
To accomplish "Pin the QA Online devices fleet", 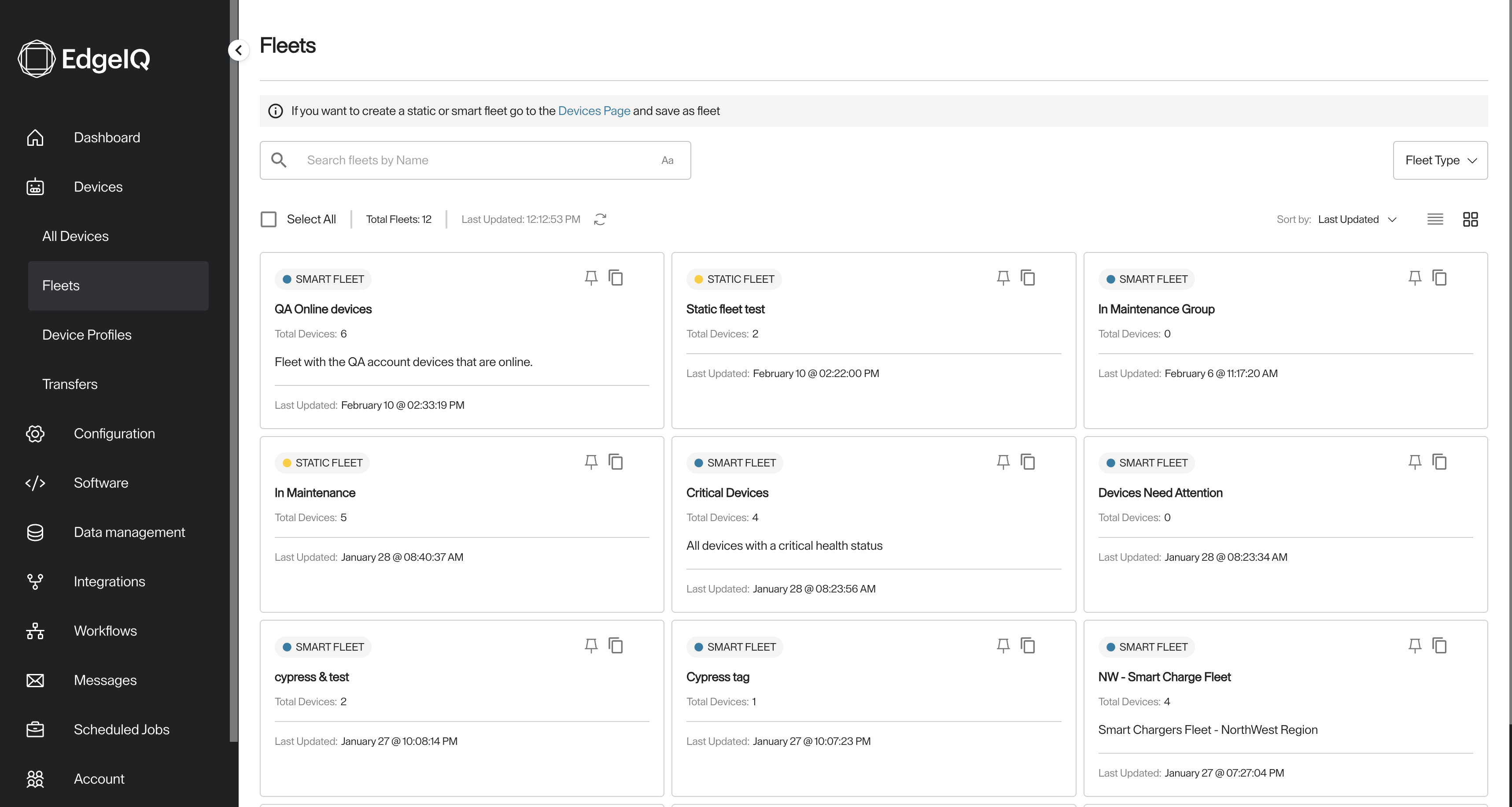I will (x=591, y=278).
